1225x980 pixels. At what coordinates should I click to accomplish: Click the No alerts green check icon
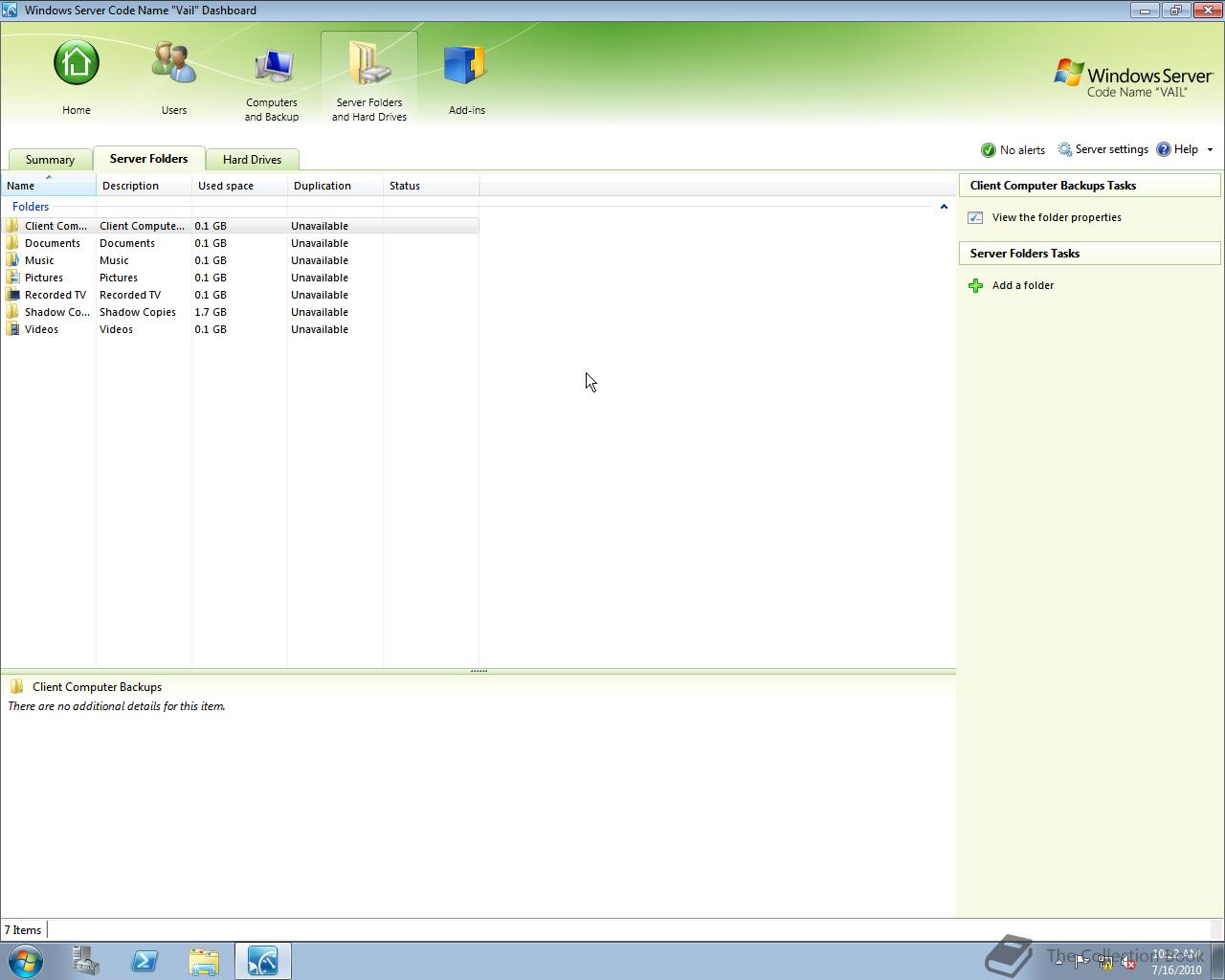click(x=989, y=150)
